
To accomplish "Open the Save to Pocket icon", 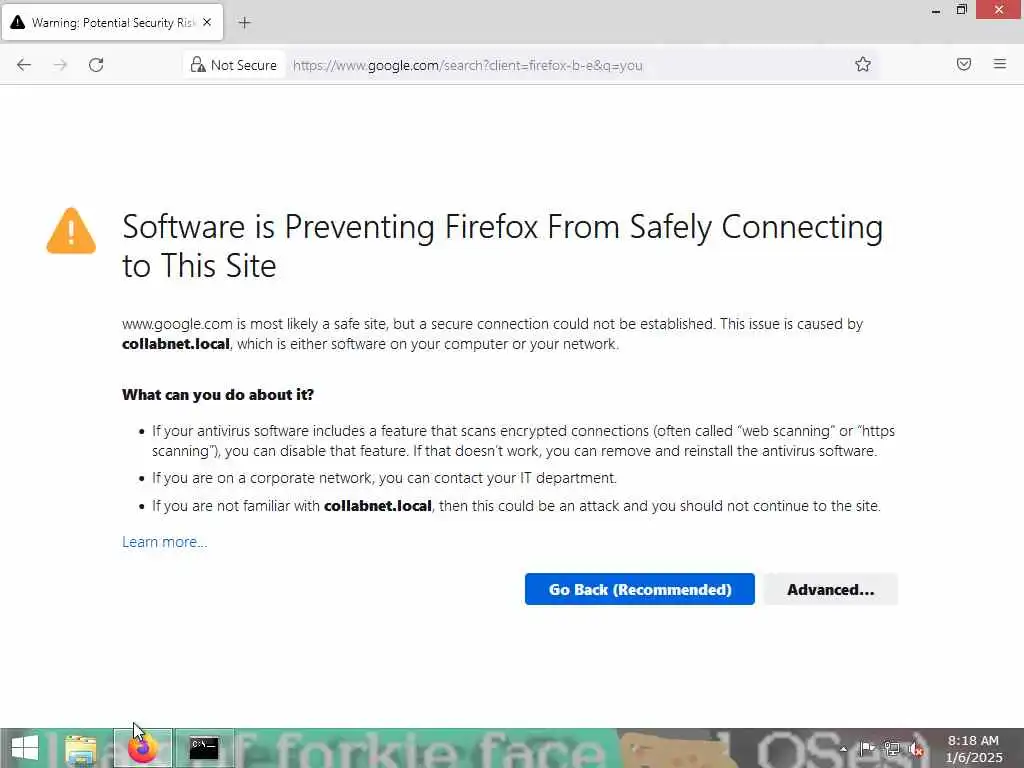I will point(964,65).
